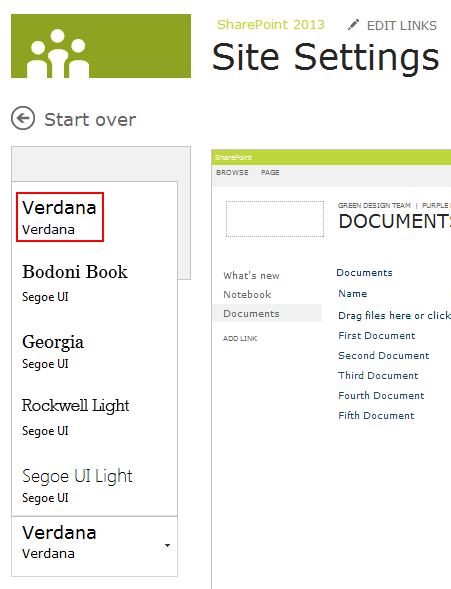
Task: Open the BROWSE tab in the preview ribbon
Action: pos(232,172)
